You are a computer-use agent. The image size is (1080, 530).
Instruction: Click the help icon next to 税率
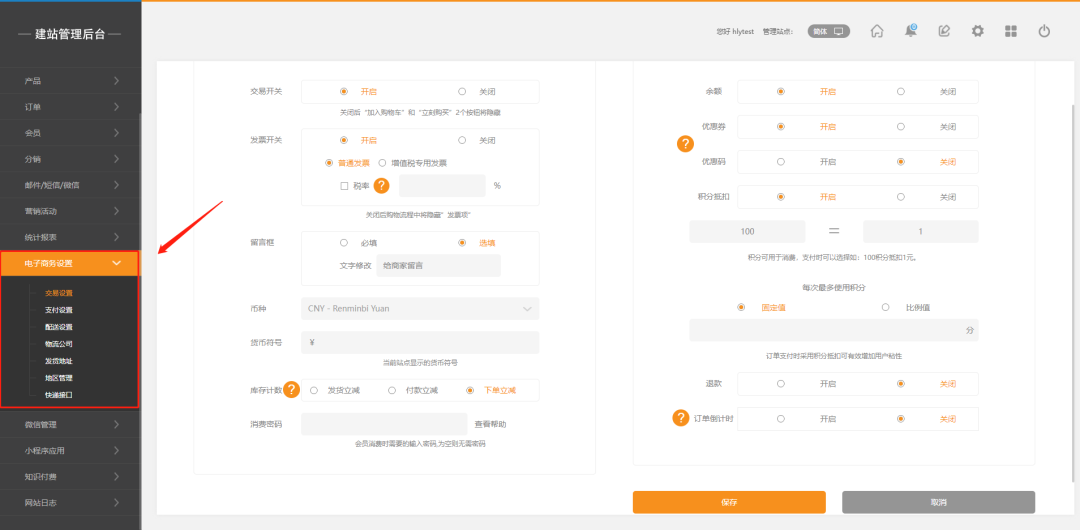point(381,185)
